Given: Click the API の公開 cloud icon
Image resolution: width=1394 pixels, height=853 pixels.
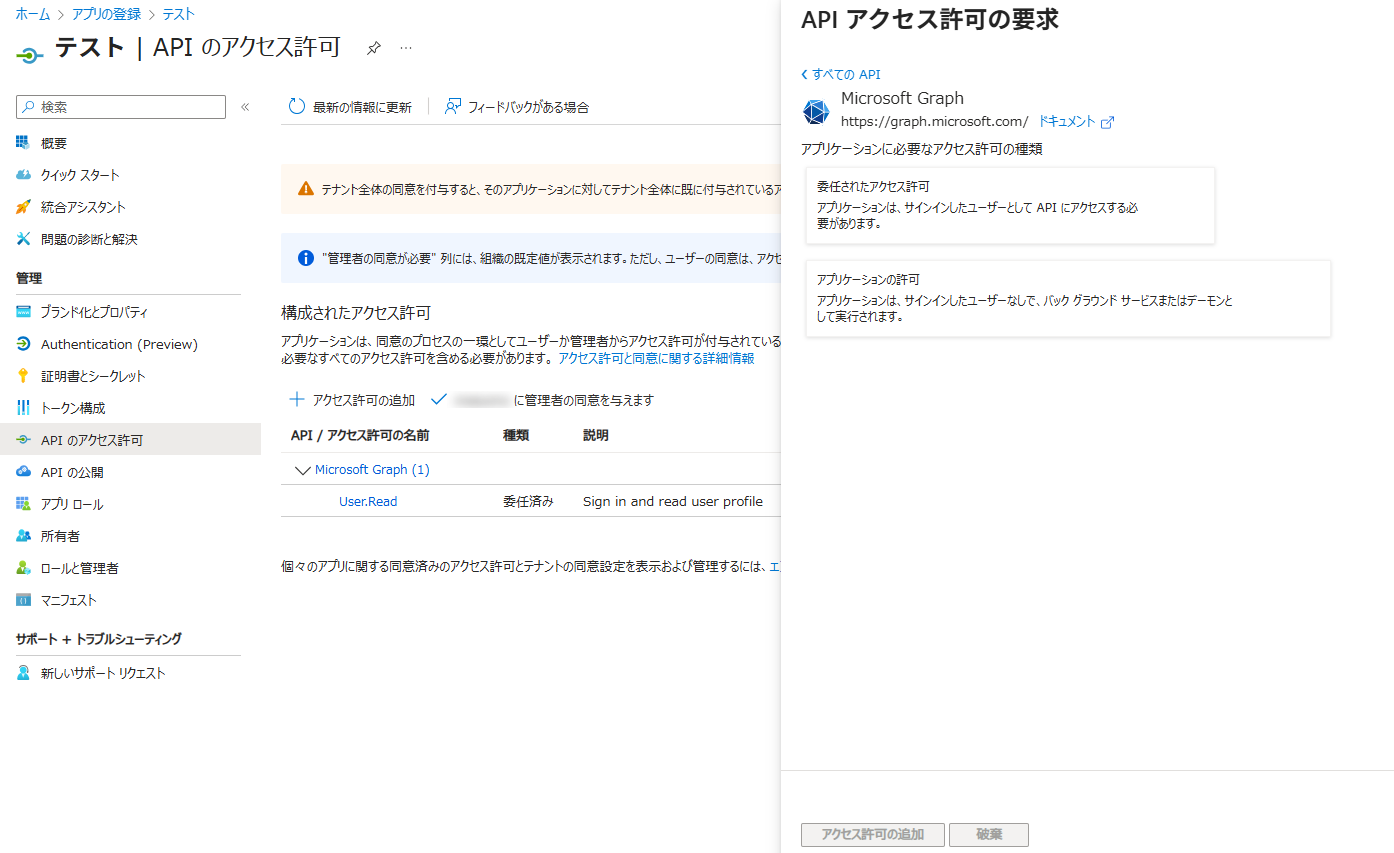Looking at the screenshot, I should coord(24,472).
